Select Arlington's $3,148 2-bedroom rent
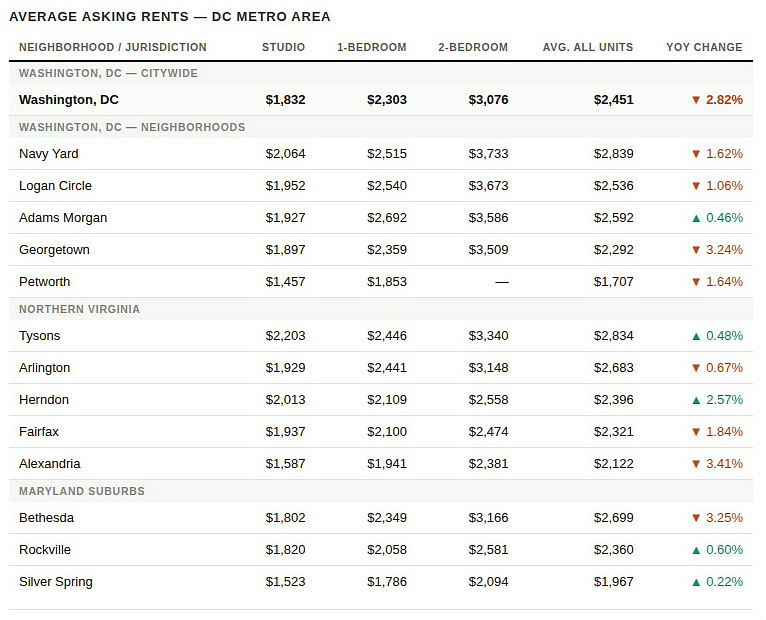This screenshot has height=620, width=766. [488, 368]
